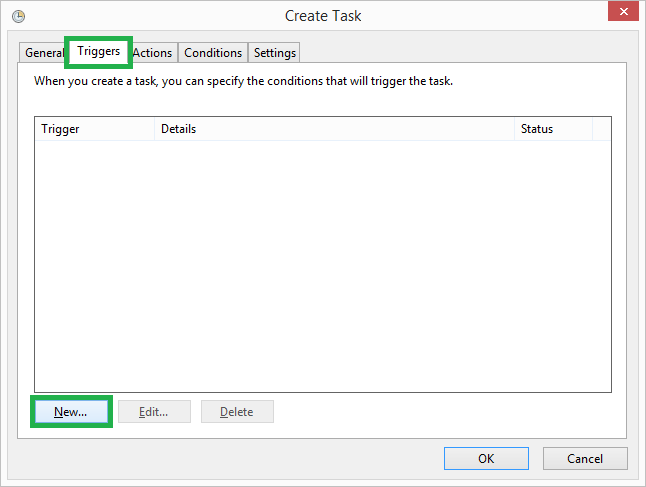
Task: Click the clock icon in the title bar
Action: coord(18,16)
